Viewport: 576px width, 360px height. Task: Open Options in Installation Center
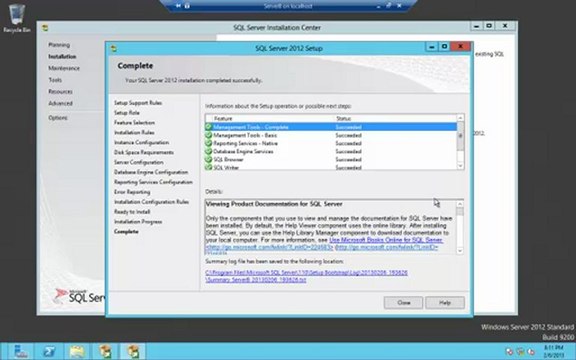click(58, 118)
